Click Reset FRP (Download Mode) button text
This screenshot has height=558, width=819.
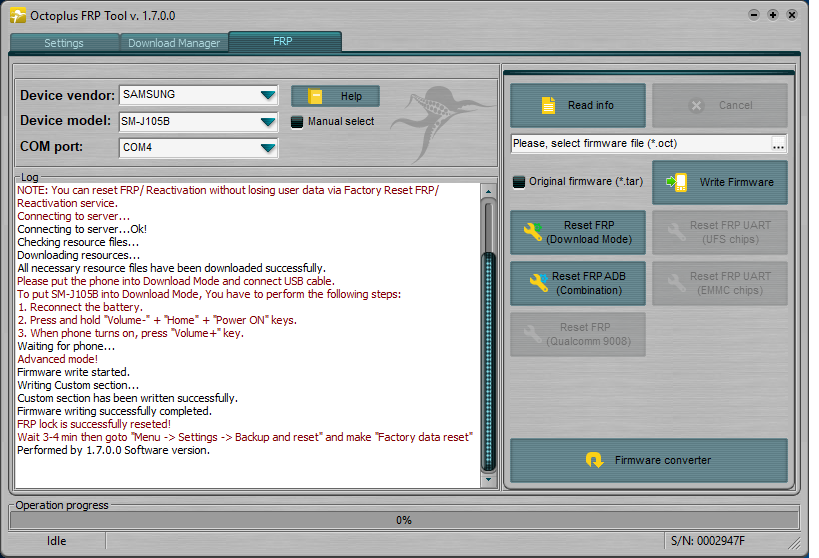pyautogui.click(x=589, y=232)
